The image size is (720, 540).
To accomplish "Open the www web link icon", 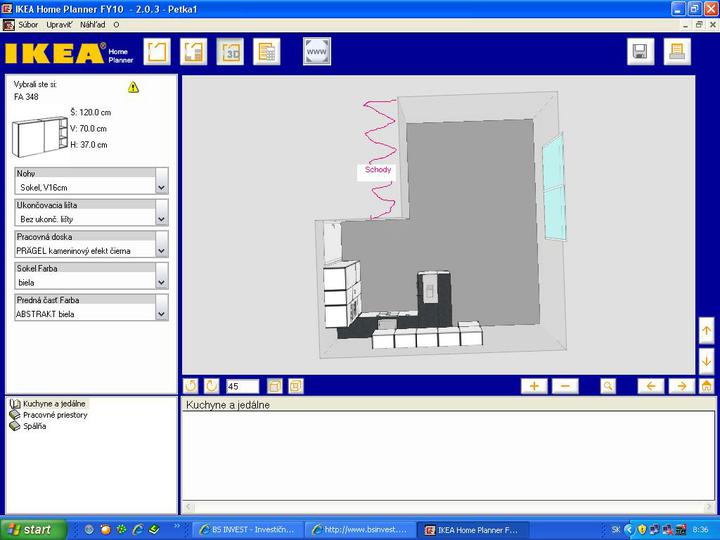I will coord(317,51).
